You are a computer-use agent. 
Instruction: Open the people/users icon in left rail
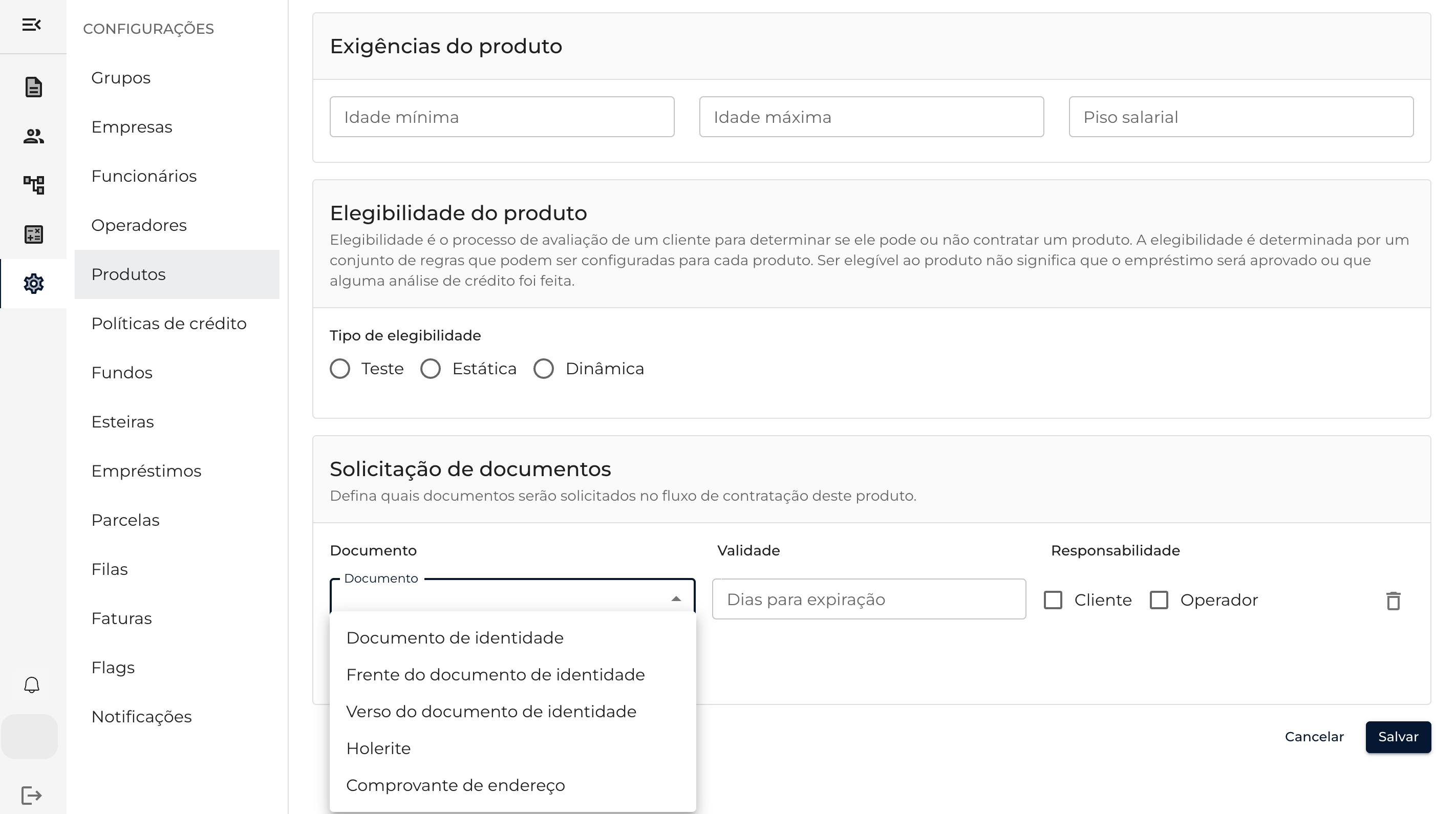click(33, 136)
